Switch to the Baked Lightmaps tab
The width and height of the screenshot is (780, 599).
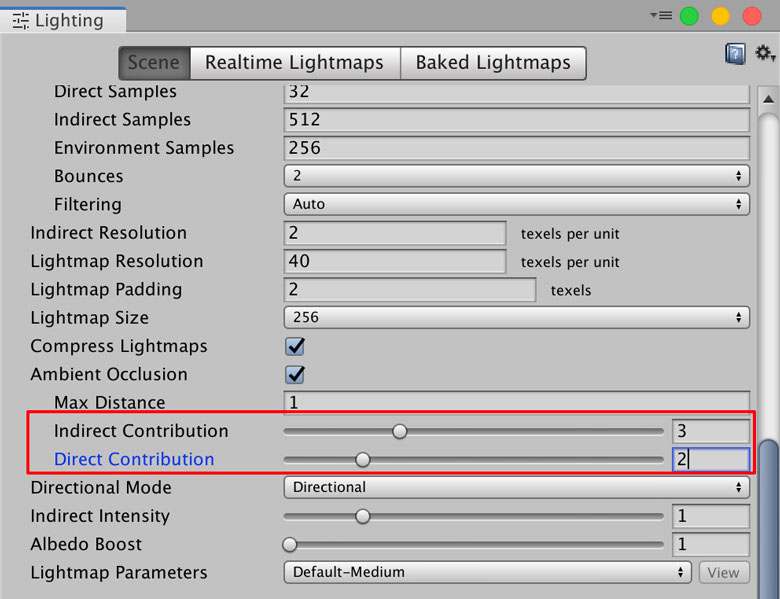(x=493, y=63)
